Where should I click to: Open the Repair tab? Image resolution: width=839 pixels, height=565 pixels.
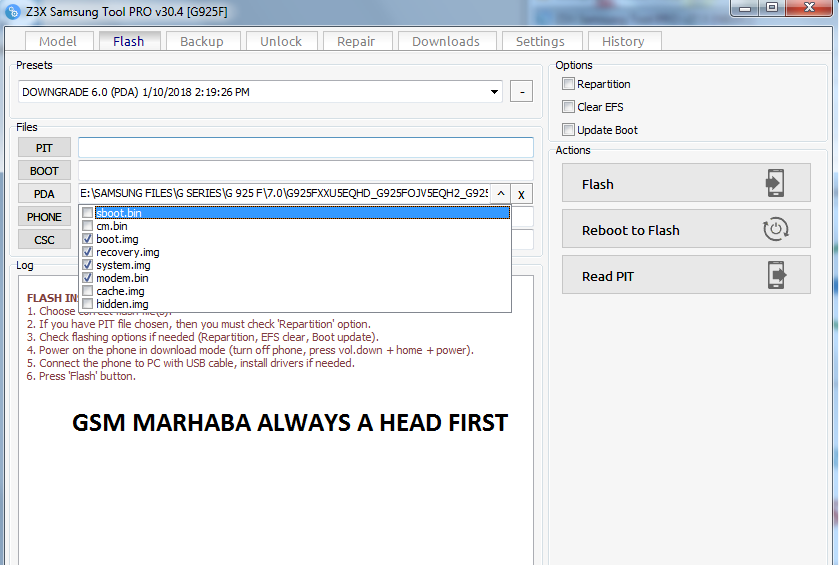click(x=357, y=41)
